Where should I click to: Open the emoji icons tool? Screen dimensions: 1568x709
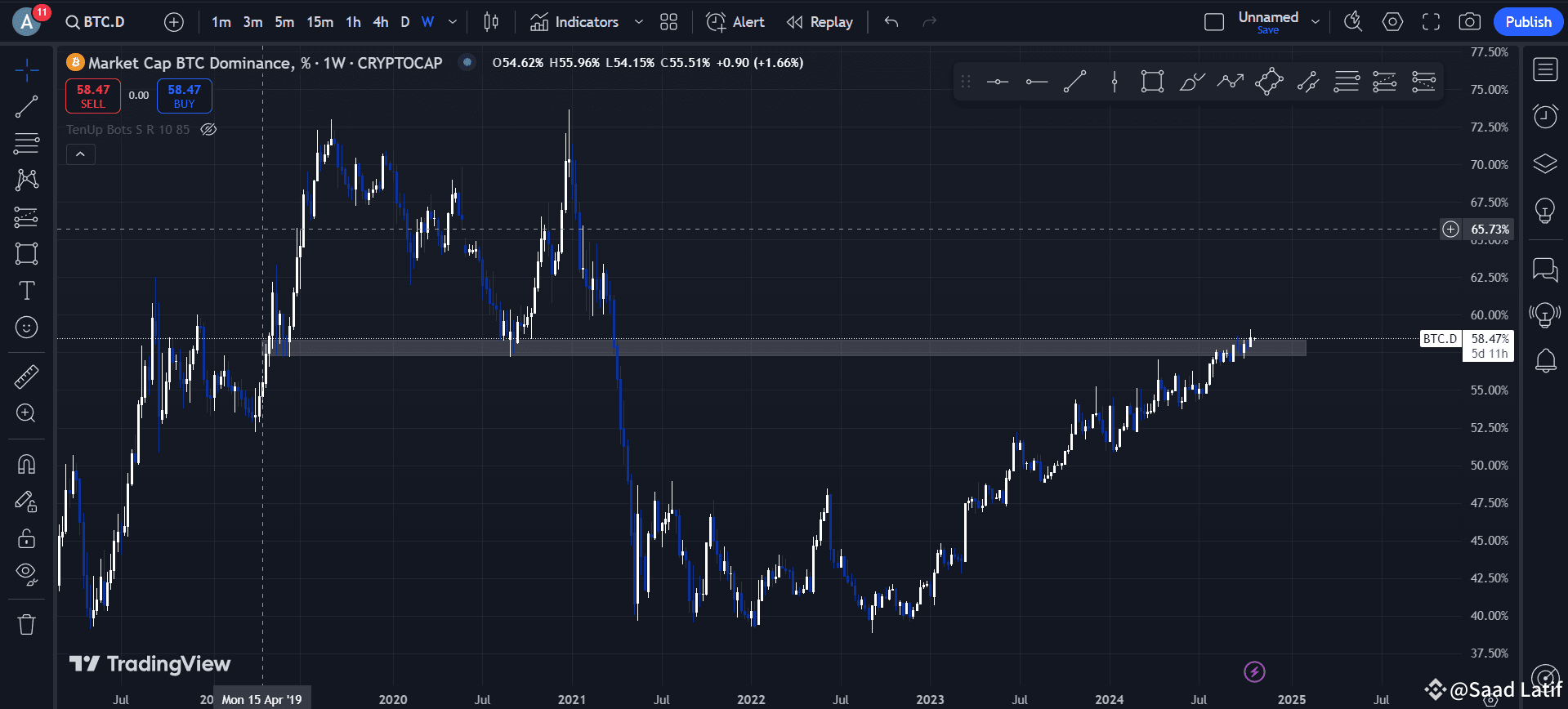pyautogui.click(x=27, y=328)
